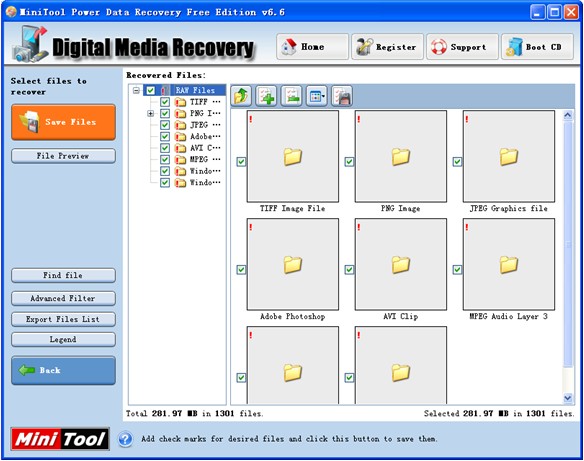Toggle the RAW Files root checkbox
Image resolution: width=584 pixels, height=461 pixels.
150,90
